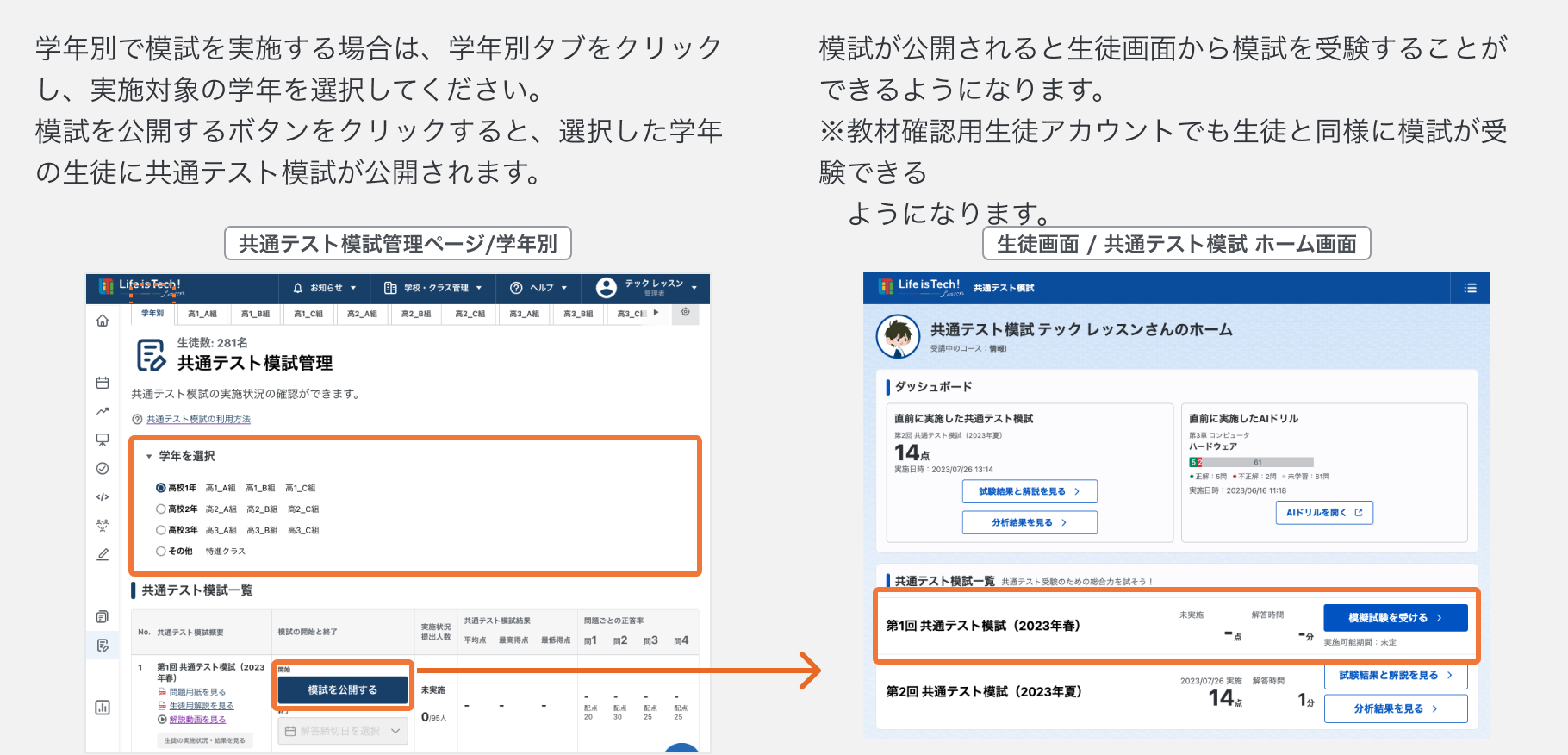1568x755 pixels.
Task: Open the list menu icon in student header
Action: click(x=1471, y=288)
